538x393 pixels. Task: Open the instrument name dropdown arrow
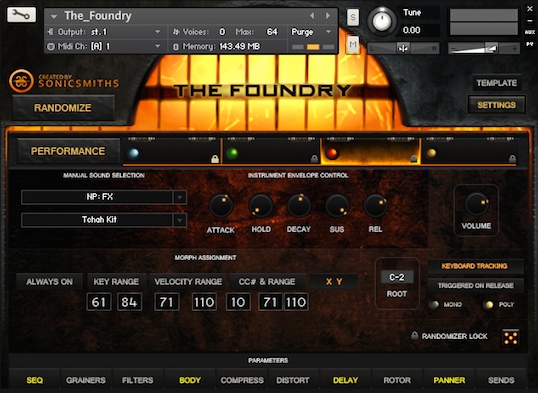(x=54, y=16)
